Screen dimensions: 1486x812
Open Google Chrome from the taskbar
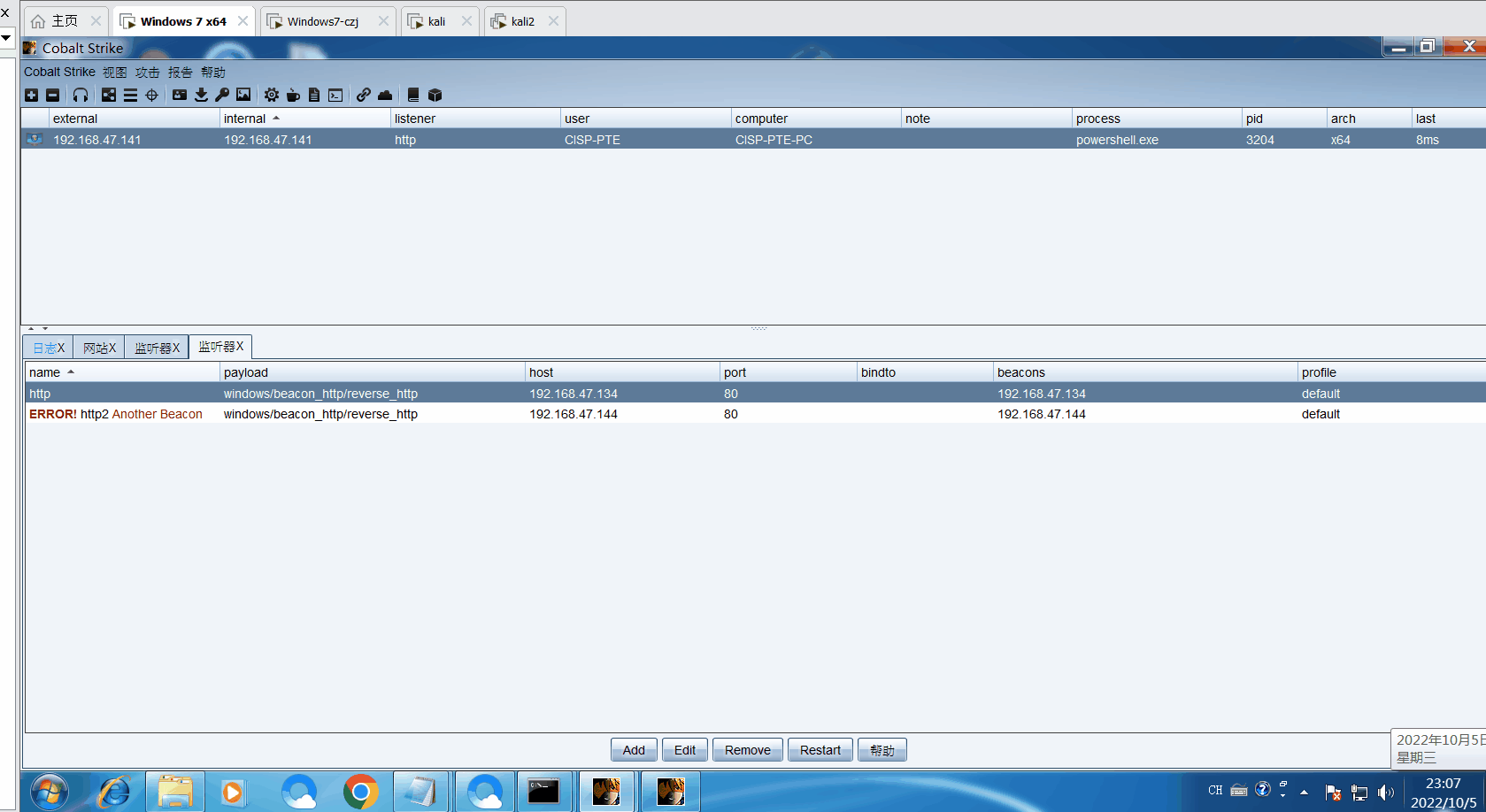(x=361, y=792)
